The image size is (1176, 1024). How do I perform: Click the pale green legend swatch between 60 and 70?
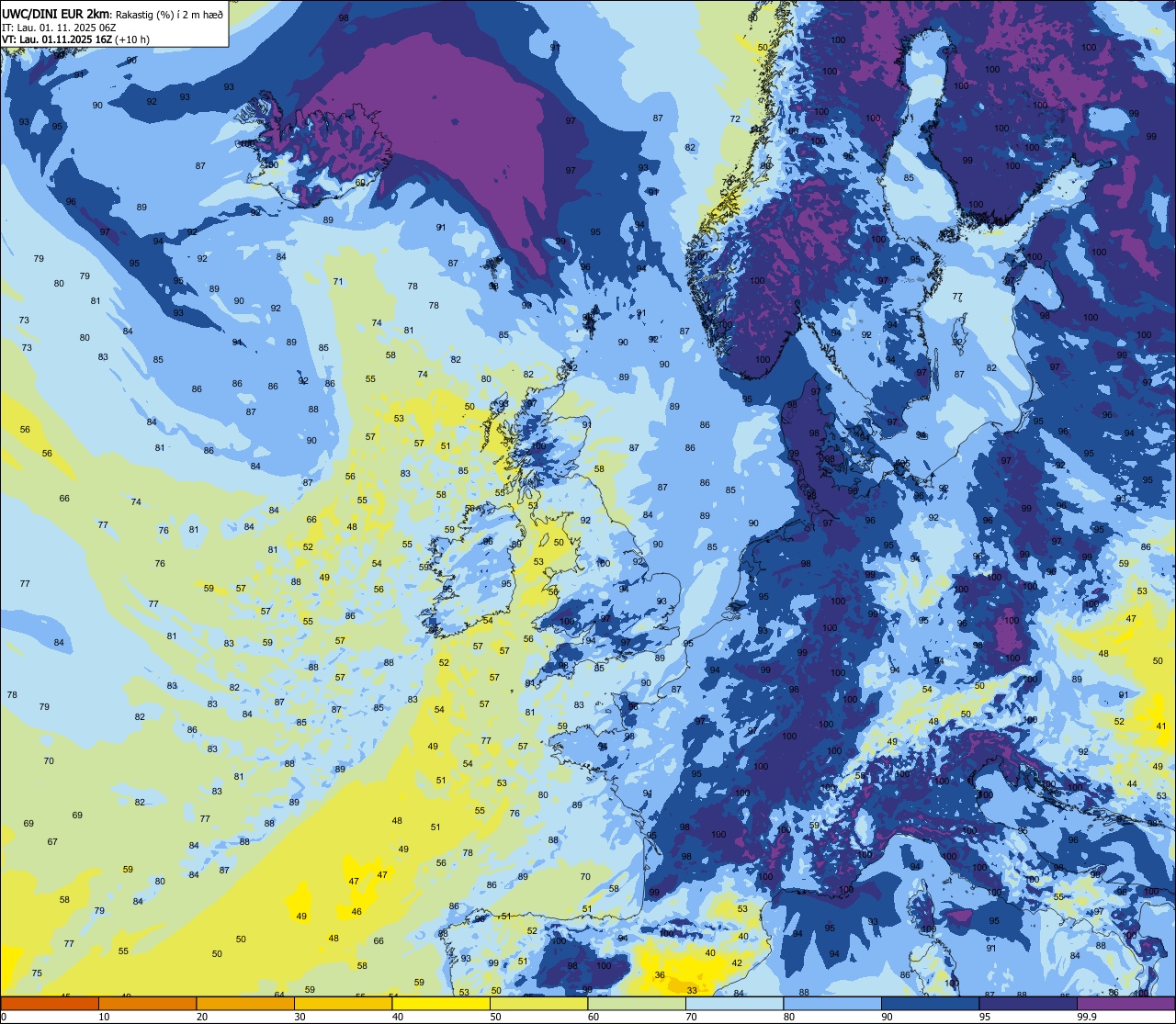(x=637, y=1004)
